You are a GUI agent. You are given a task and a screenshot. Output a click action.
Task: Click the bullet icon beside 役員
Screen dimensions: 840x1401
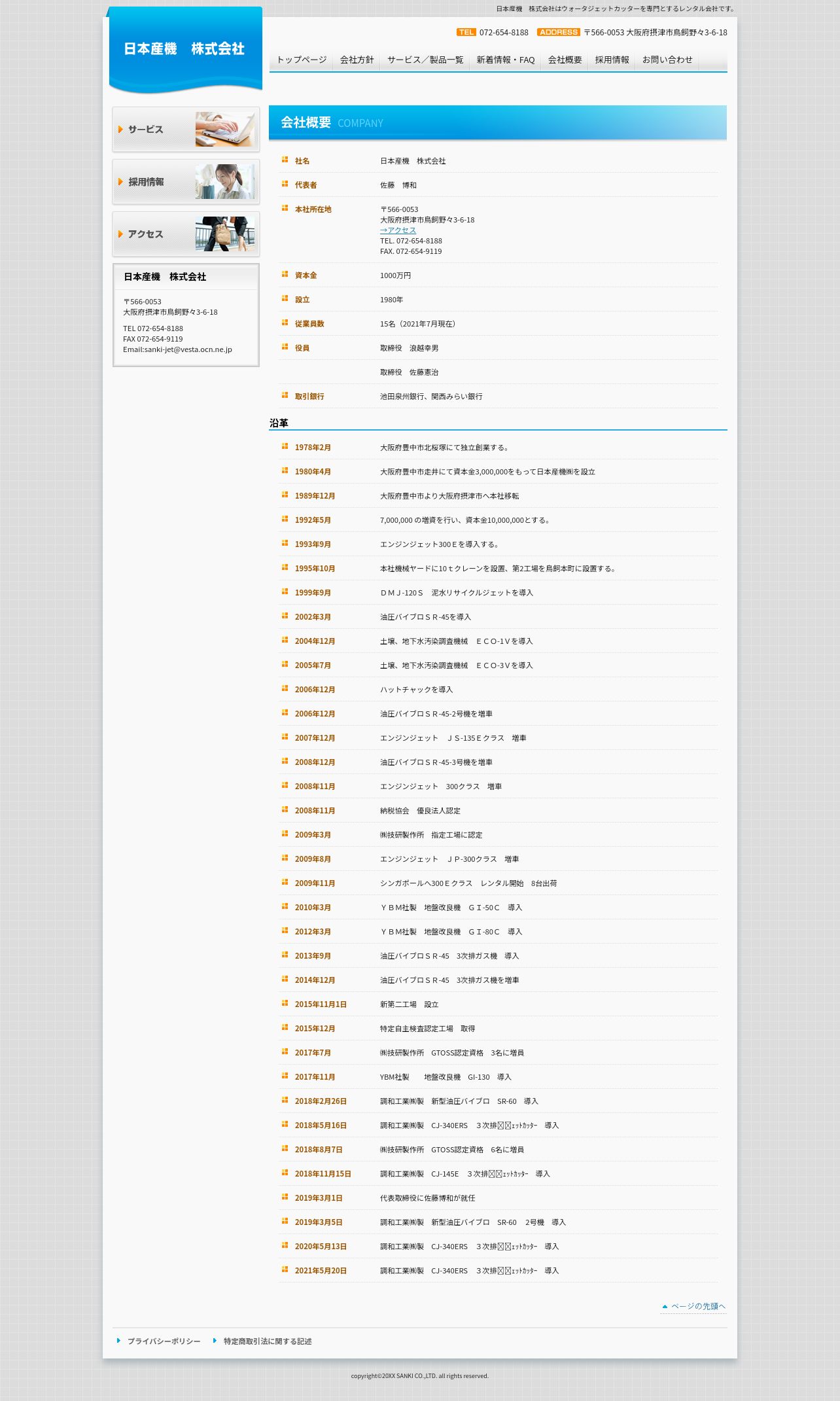(285, 347)
